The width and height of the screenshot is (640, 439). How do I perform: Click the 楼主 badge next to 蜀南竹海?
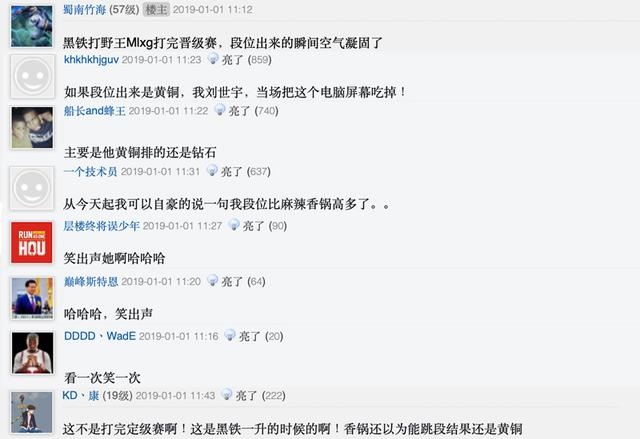(x=156, y=9)
